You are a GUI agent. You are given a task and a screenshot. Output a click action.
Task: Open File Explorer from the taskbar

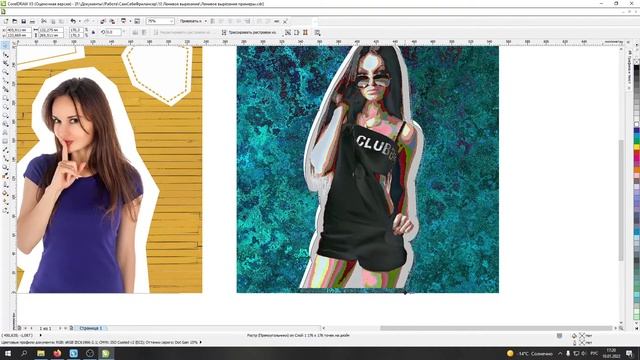pyautogui.click(x=41, y=353)
